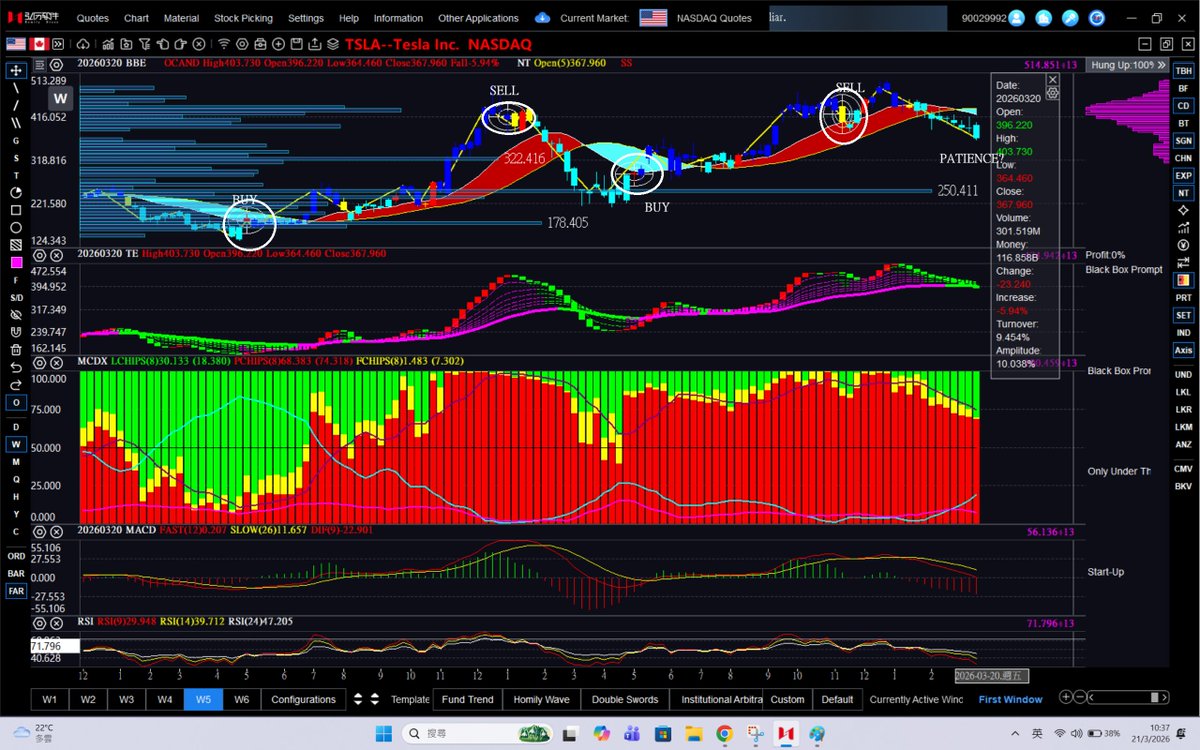Screen dimensions: 1200x750
Task: Undo the last drawing action
Action: tap(16, 367)
